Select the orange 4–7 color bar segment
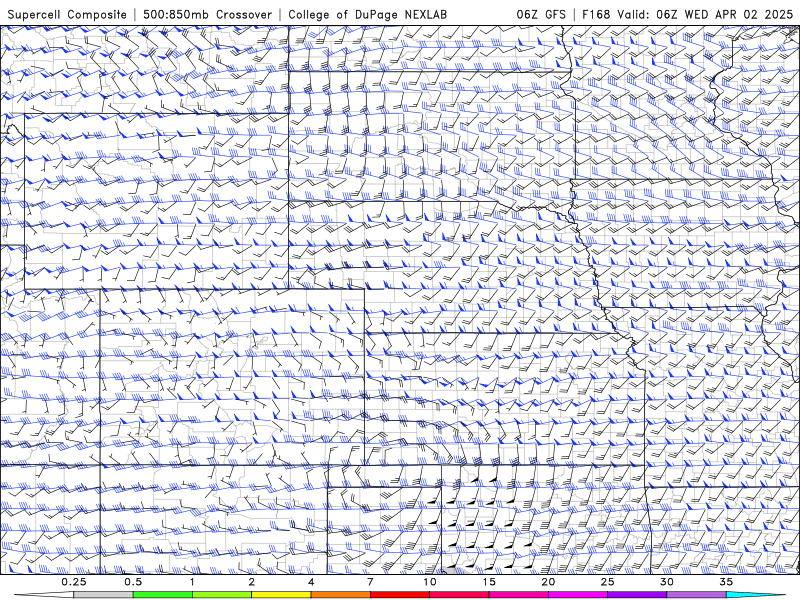The image size is (800, 600). pyautogui.click(x=340, y=594)
